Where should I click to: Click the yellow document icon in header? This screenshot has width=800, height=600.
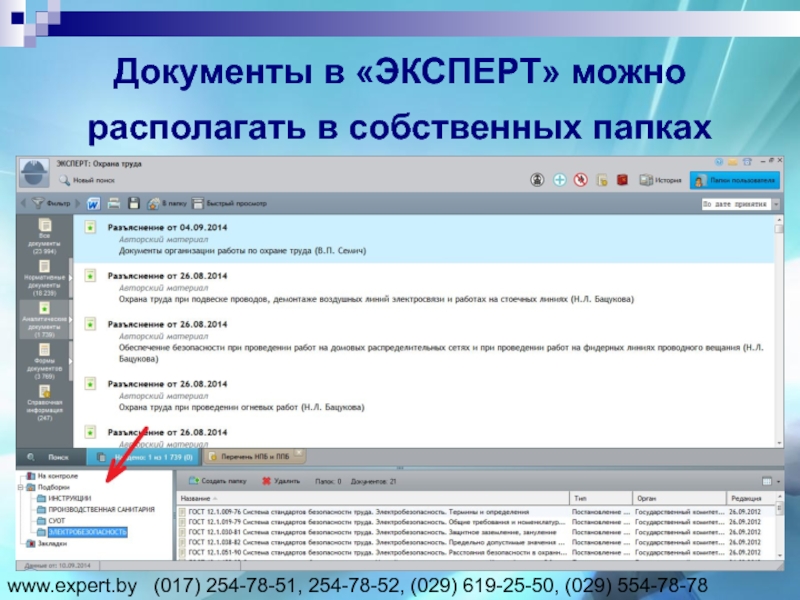602,180
